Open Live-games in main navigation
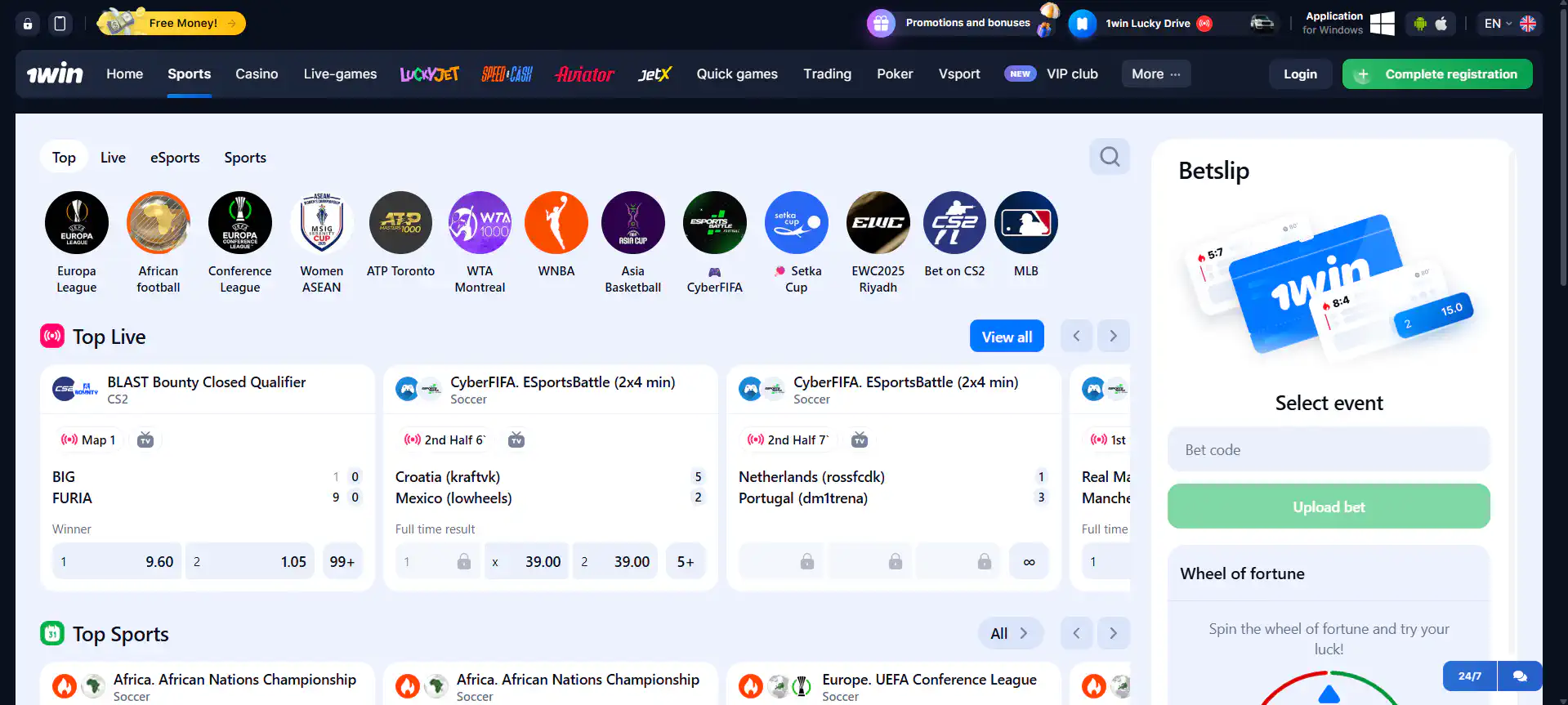 coord(340,74)
